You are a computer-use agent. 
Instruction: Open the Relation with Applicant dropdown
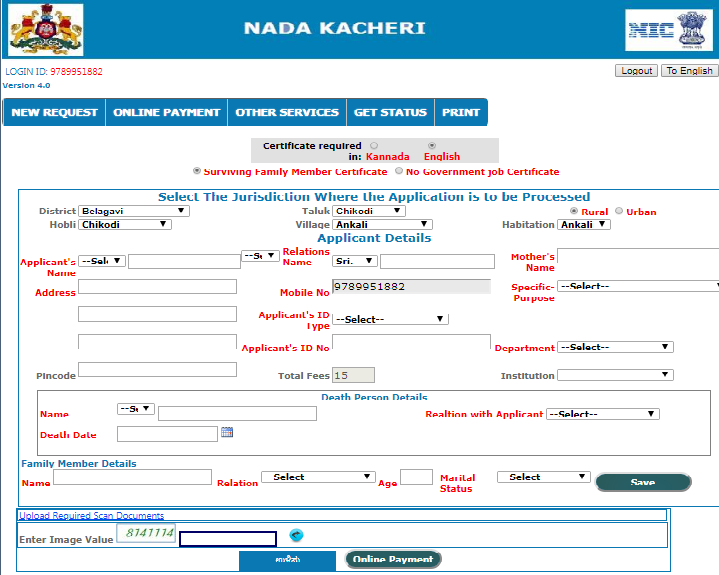(603, 414)
